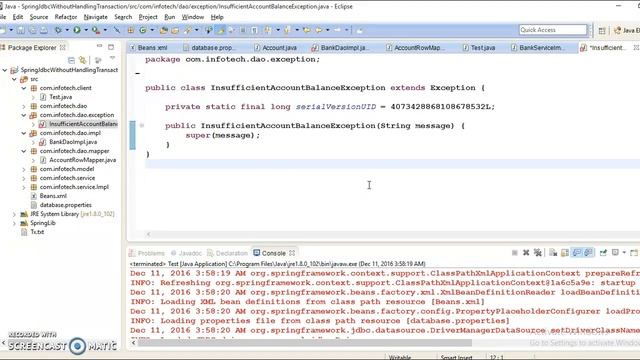Click the Open Perspective icon
This screenshot has height=360, width=640.
[x=602, y=30]
